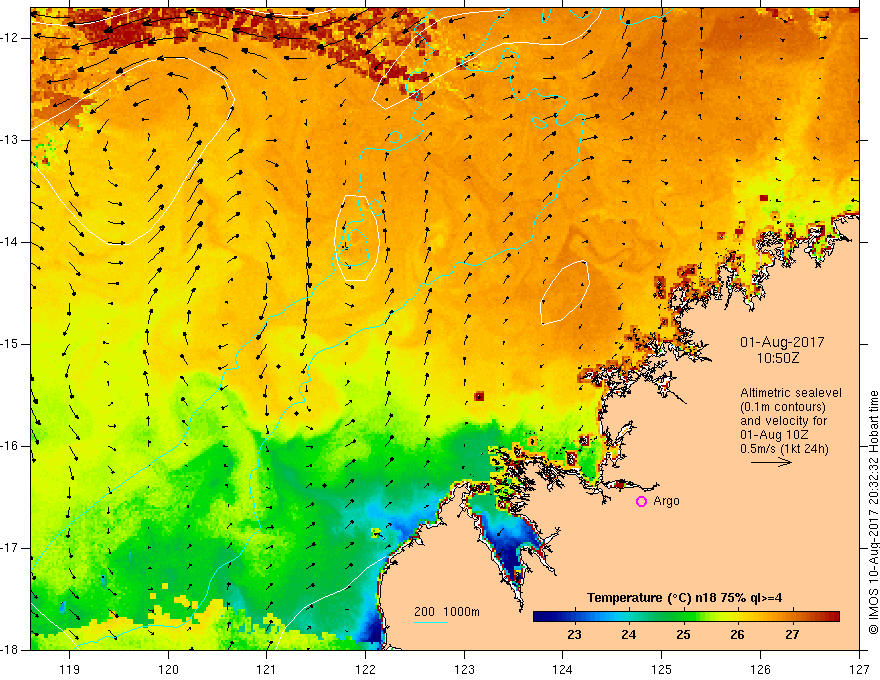Click the time text '10:50Z'

(777, 358)
